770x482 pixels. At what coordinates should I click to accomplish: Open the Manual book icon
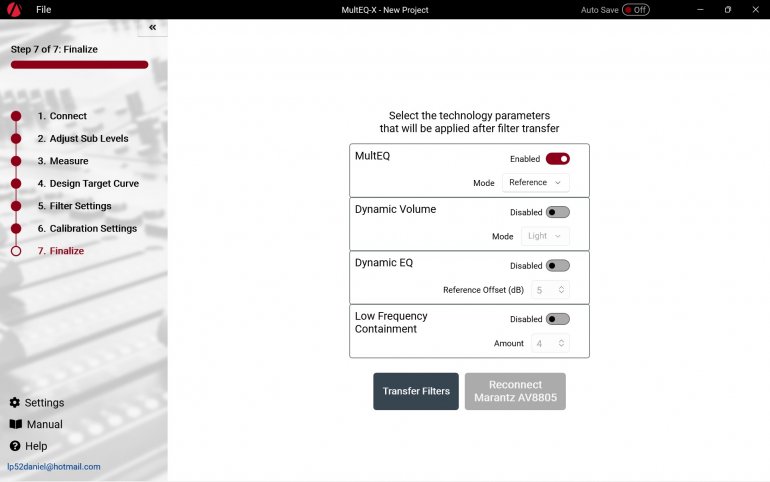coord(15,425)
